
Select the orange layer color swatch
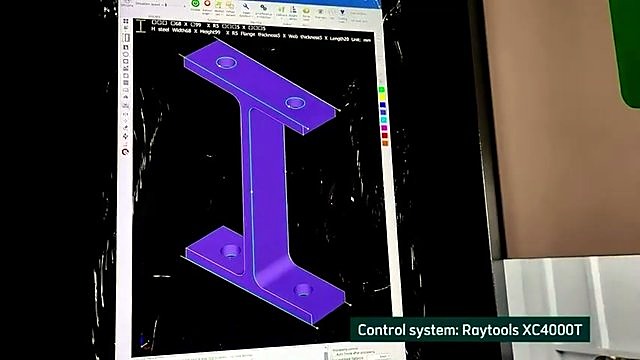pyautogui.click(x=385, y=143)
